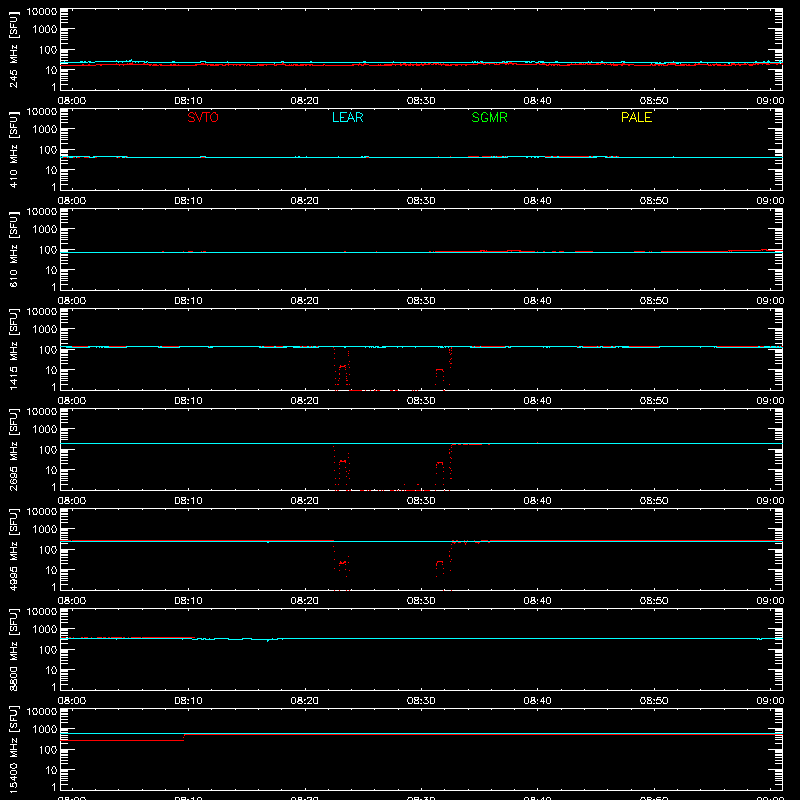The height and width of the screenshot is (800, 800).
Task: Select the 1415 MHz [SFU] axis label
Action: 14,349
